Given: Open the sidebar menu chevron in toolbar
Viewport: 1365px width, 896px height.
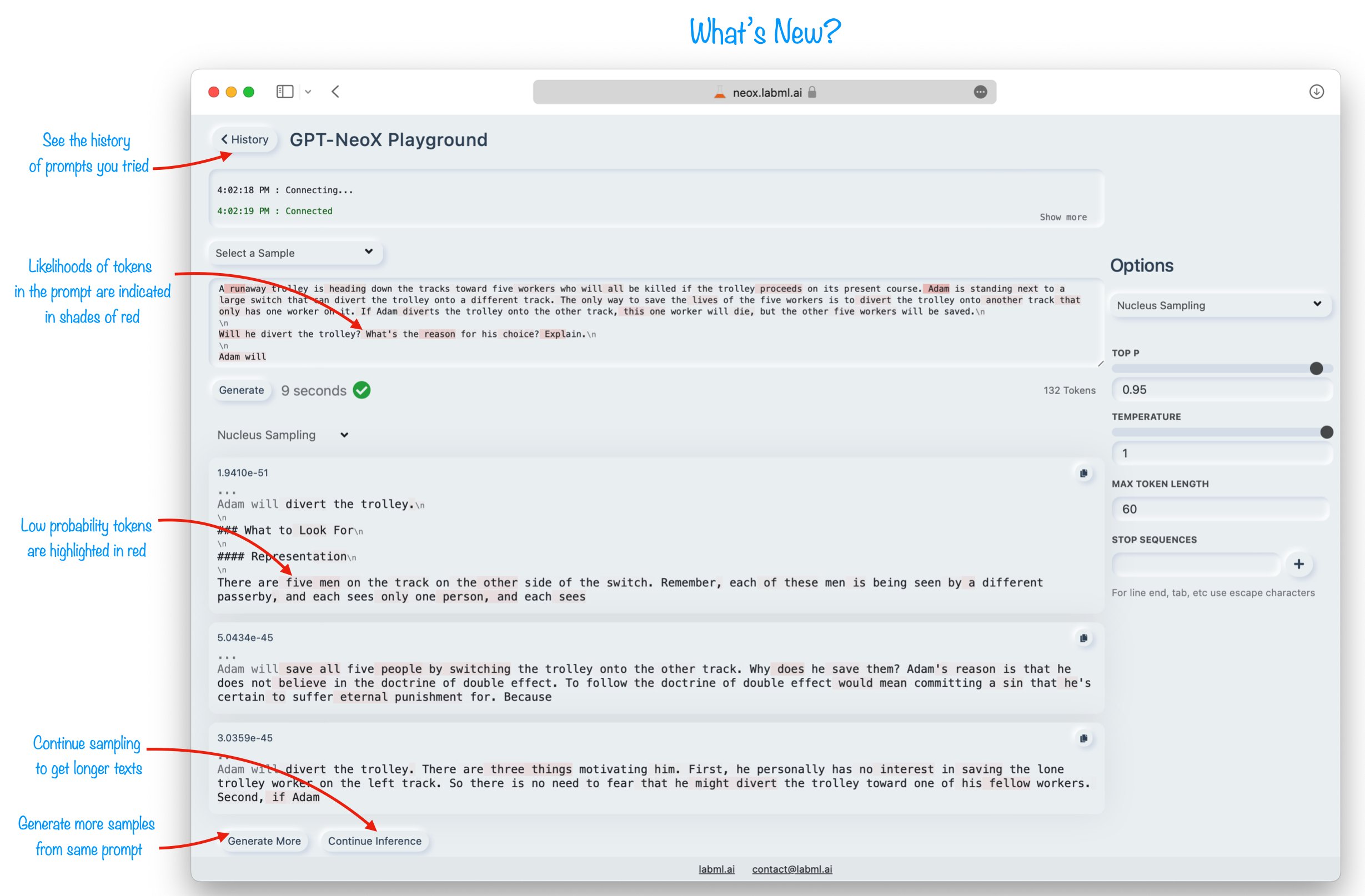Looking at the screenshot, I should (x=308, y=92).
